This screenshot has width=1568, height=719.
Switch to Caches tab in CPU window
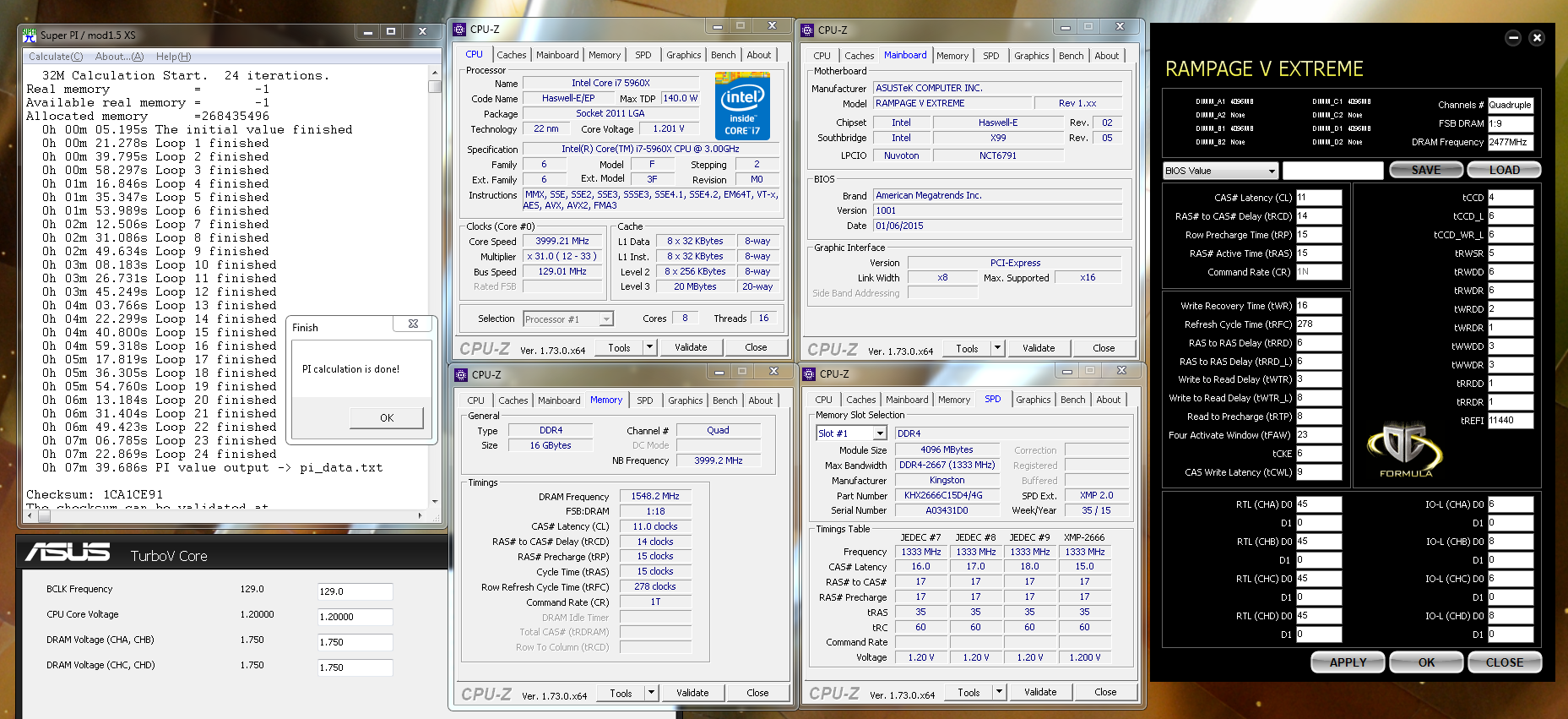point(512,55)
